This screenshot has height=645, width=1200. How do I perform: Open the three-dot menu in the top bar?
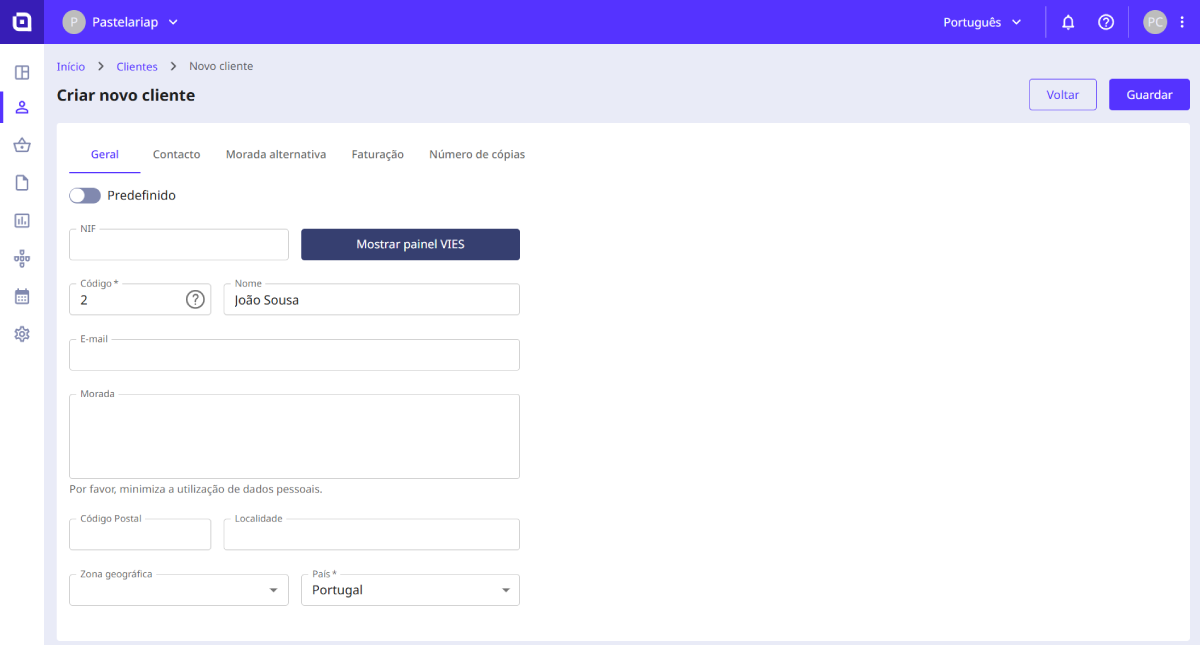pos(1183,21)
